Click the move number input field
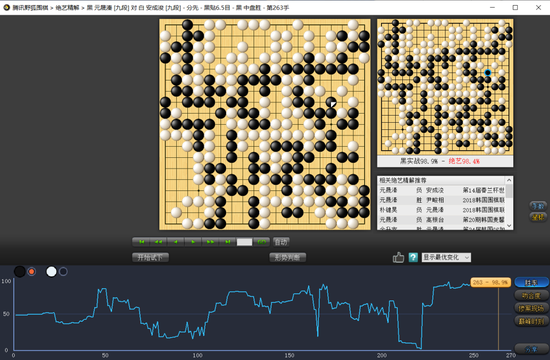The height and width of the screenshot is (360, 550). coord(244,242)
